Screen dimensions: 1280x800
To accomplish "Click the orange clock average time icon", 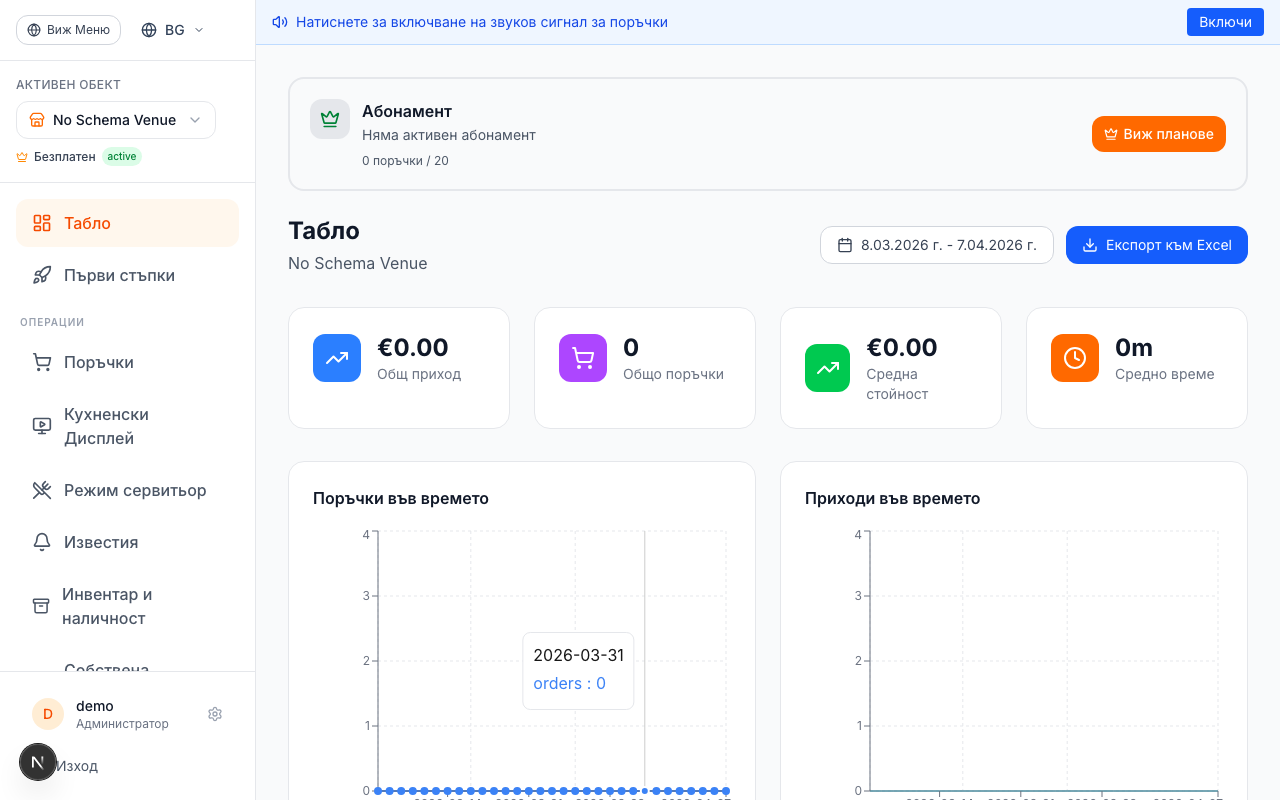I will click(1075, 358).
